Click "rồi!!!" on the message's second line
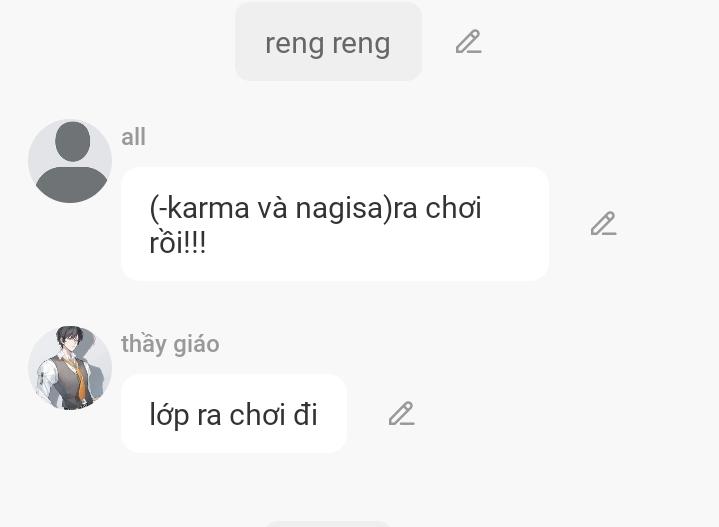 [x=178, y=242]
